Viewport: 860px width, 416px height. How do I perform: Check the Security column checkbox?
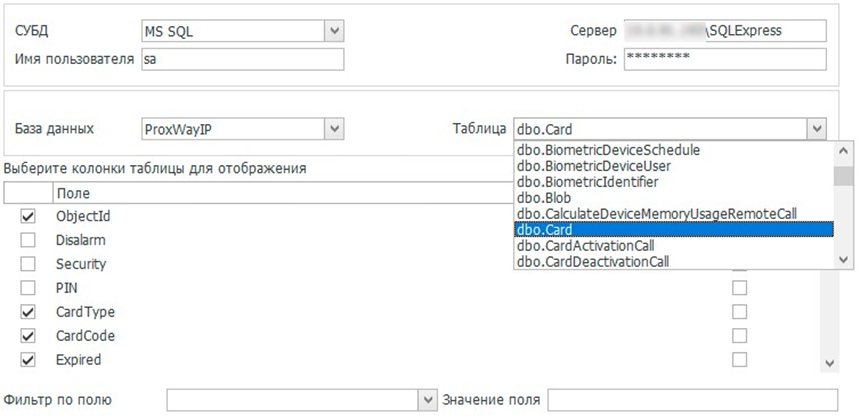(28, 264)
